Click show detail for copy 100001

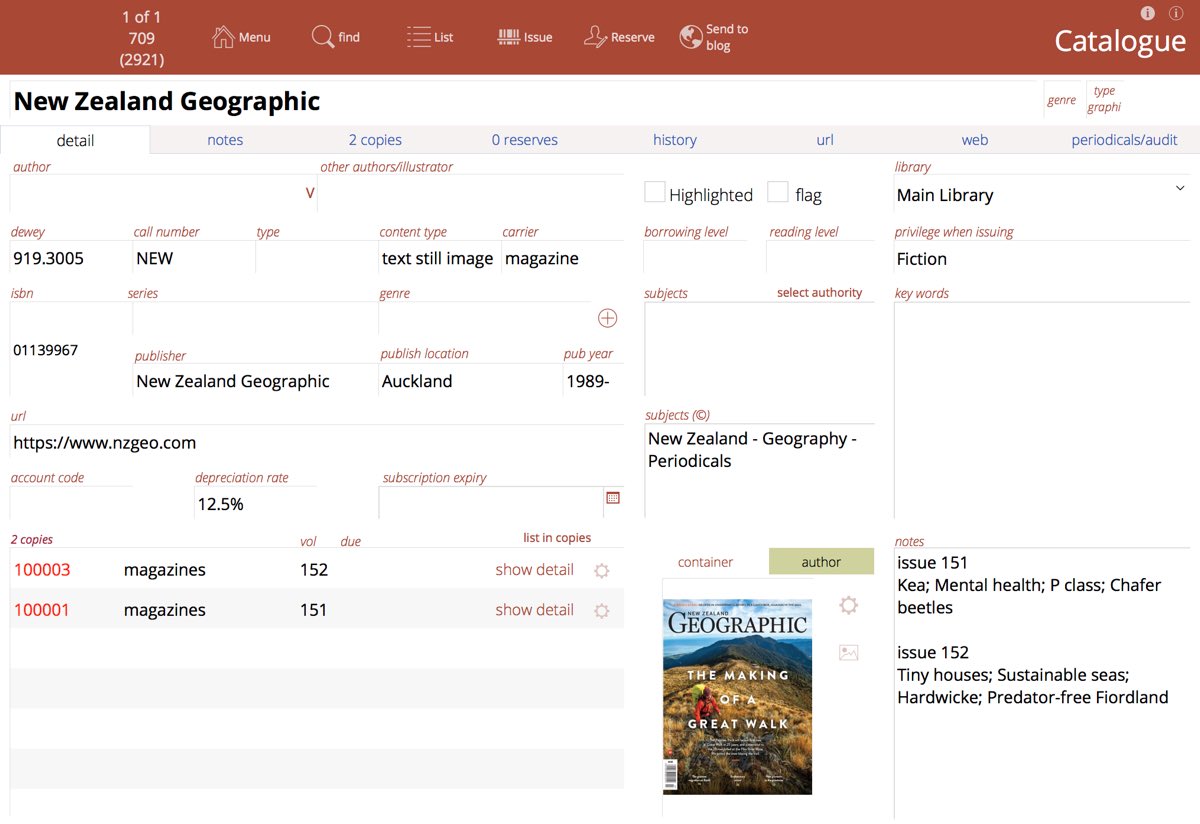coord(534,610)
